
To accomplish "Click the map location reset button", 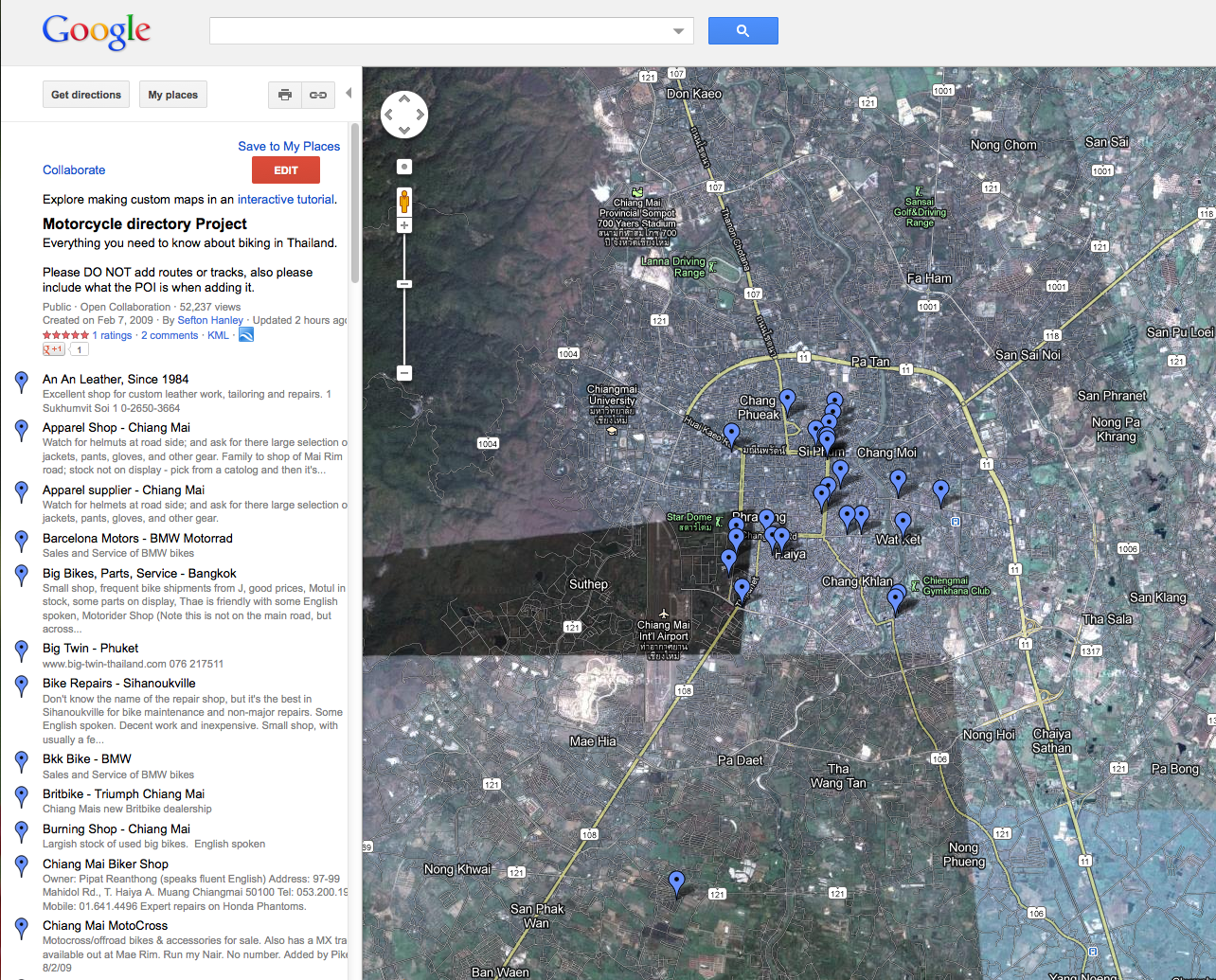I will coord(404,167).
